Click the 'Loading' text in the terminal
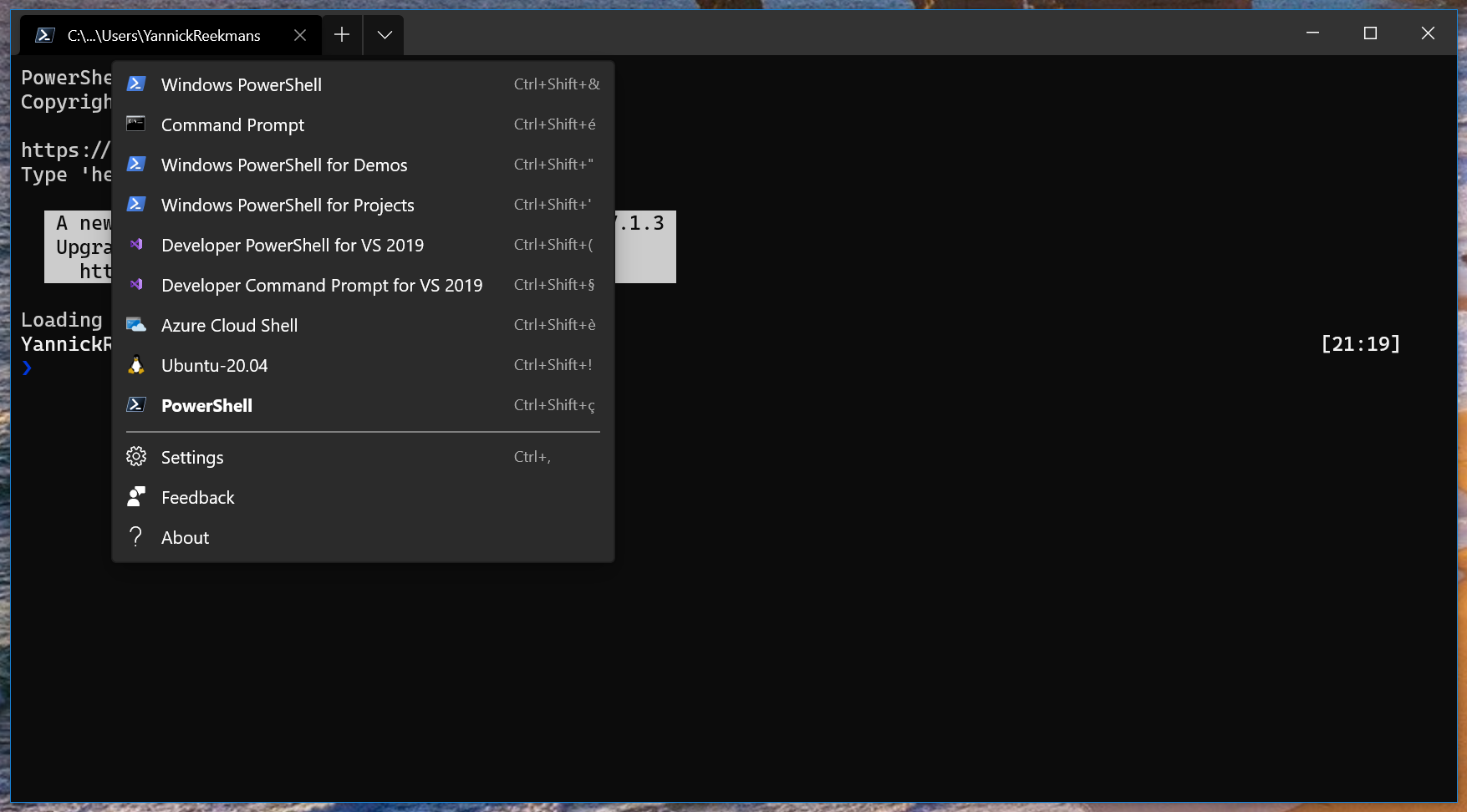Image resolution: width=1467 pixels, height=812 pixels. pos(62,320)
